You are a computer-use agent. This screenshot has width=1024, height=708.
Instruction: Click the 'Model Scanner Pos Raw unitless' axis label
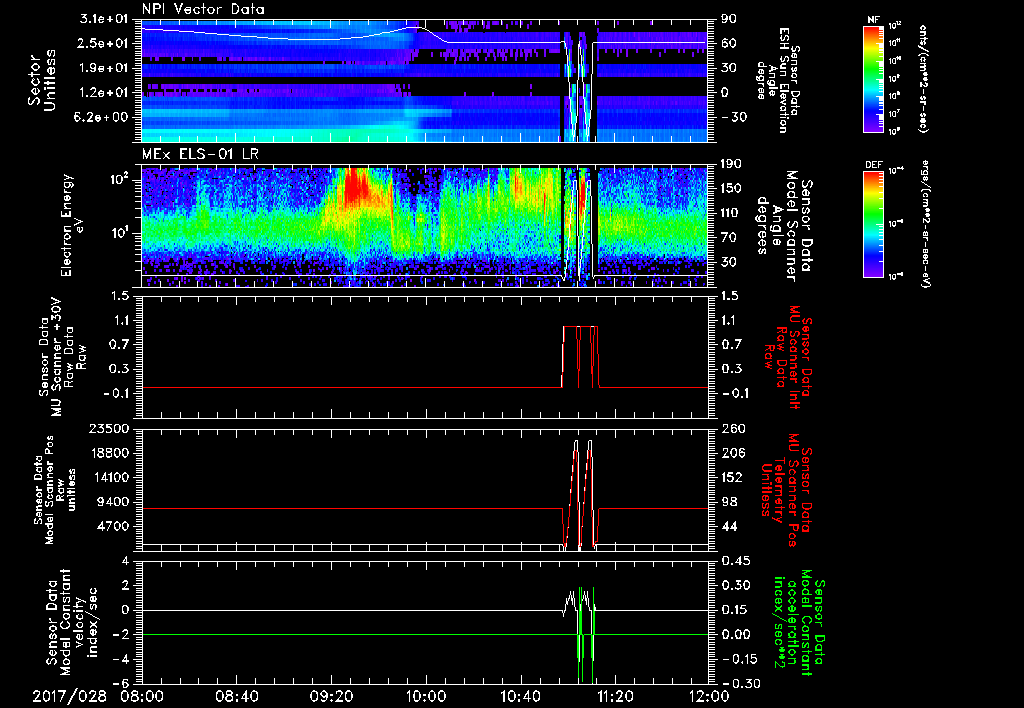(55, 490)
